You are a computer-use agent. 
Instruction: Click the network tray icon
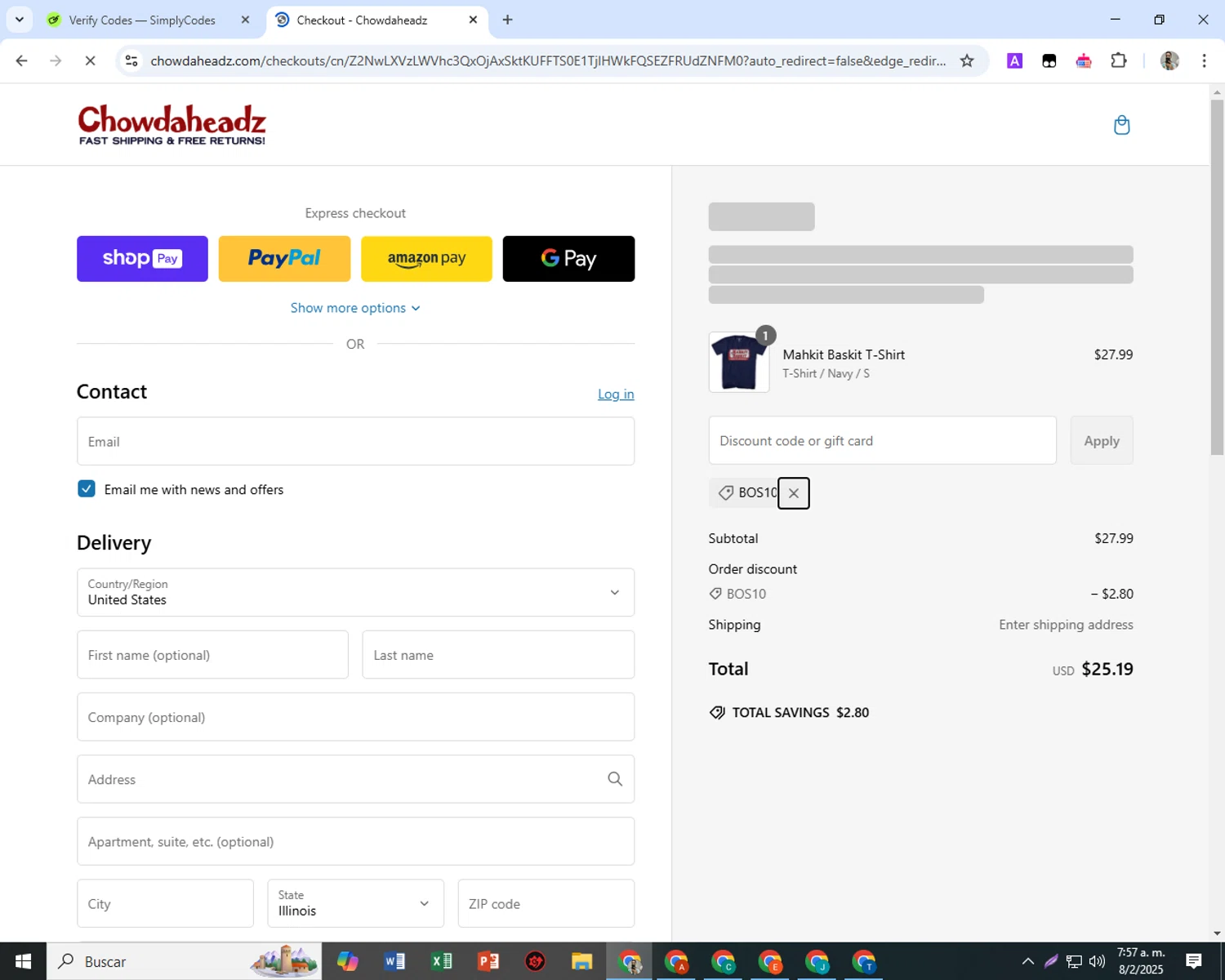(1074, 961)
